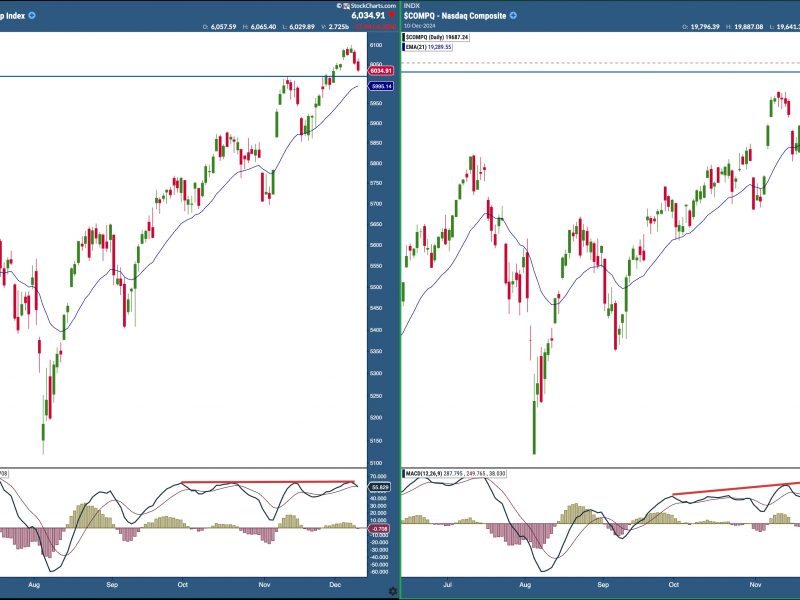Click the MACD(12,26,9) legend on Nasdaq chart

coord(454,474)
